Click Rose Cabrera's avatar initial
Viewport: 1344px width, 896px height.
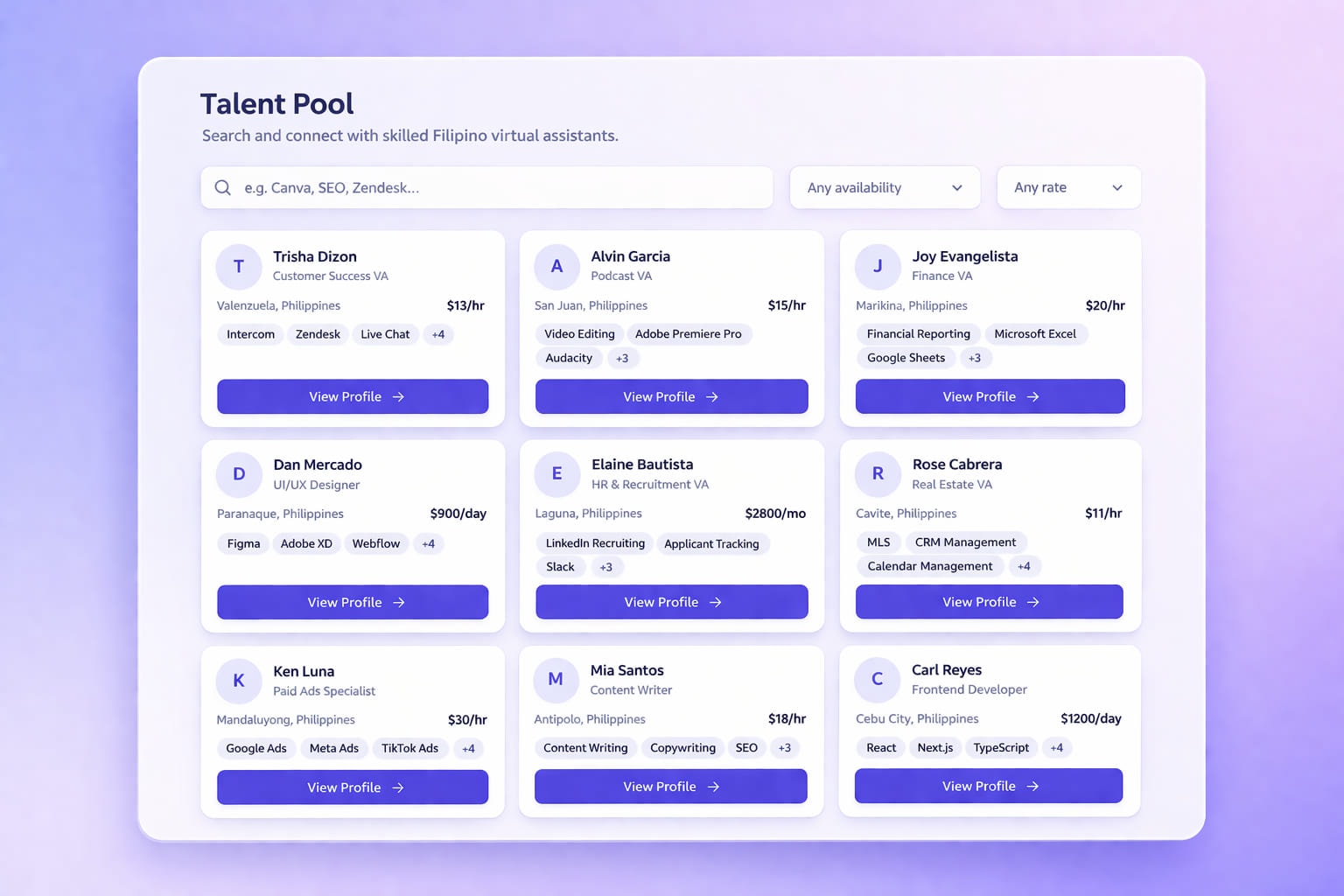coord(878,474)
